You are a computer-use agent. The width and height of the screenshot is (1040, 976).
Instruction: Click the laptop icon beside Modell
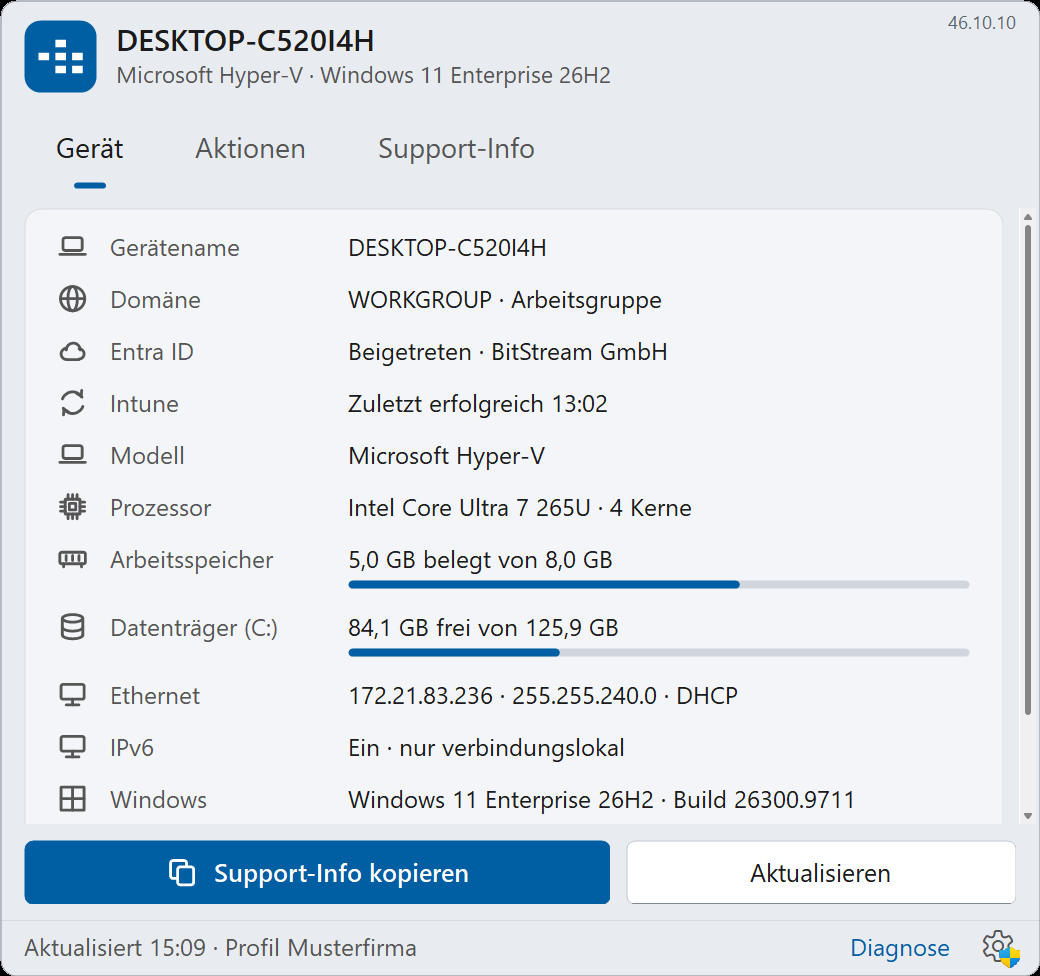click(72, 456)
